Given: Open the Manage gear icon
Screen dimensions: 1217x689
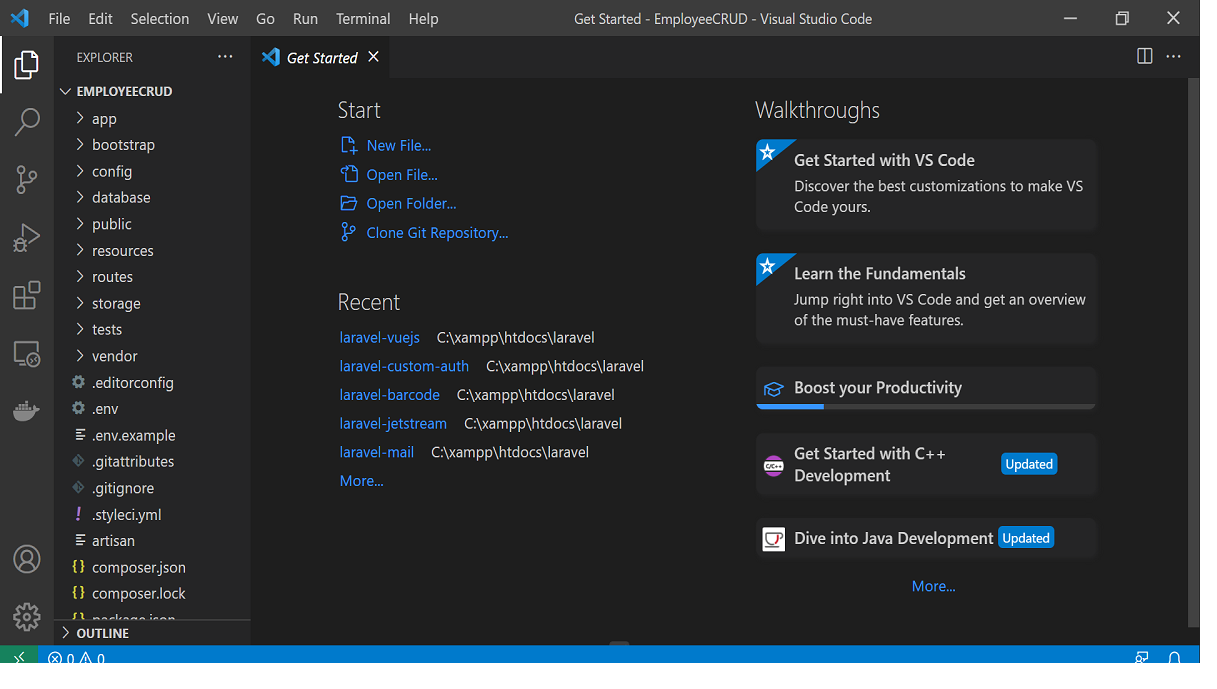Looking at the screenshot, I should (x=27, y=616).
